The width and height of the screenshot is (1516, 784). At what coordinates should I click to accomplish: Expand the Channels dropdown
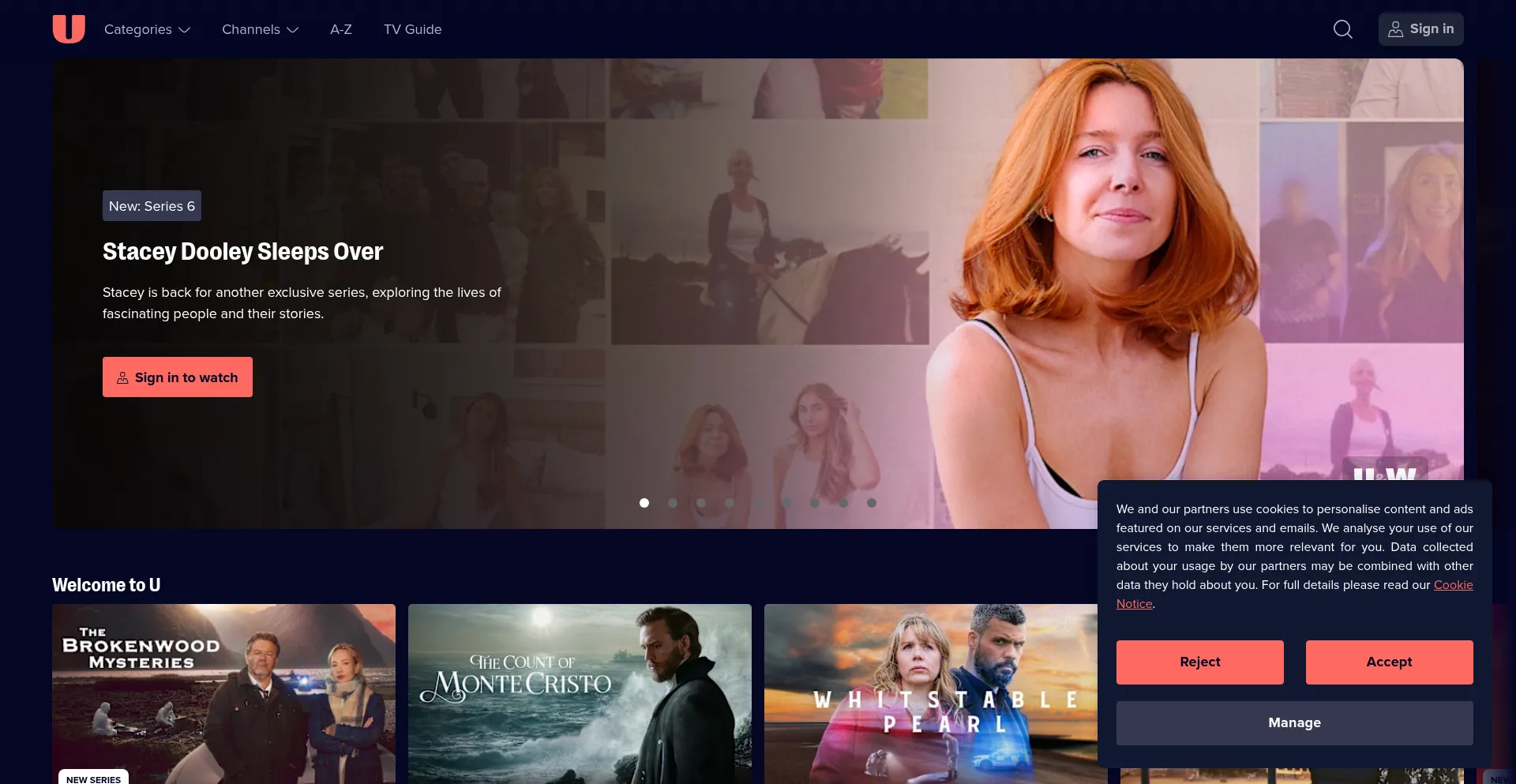tap(260, 29)
